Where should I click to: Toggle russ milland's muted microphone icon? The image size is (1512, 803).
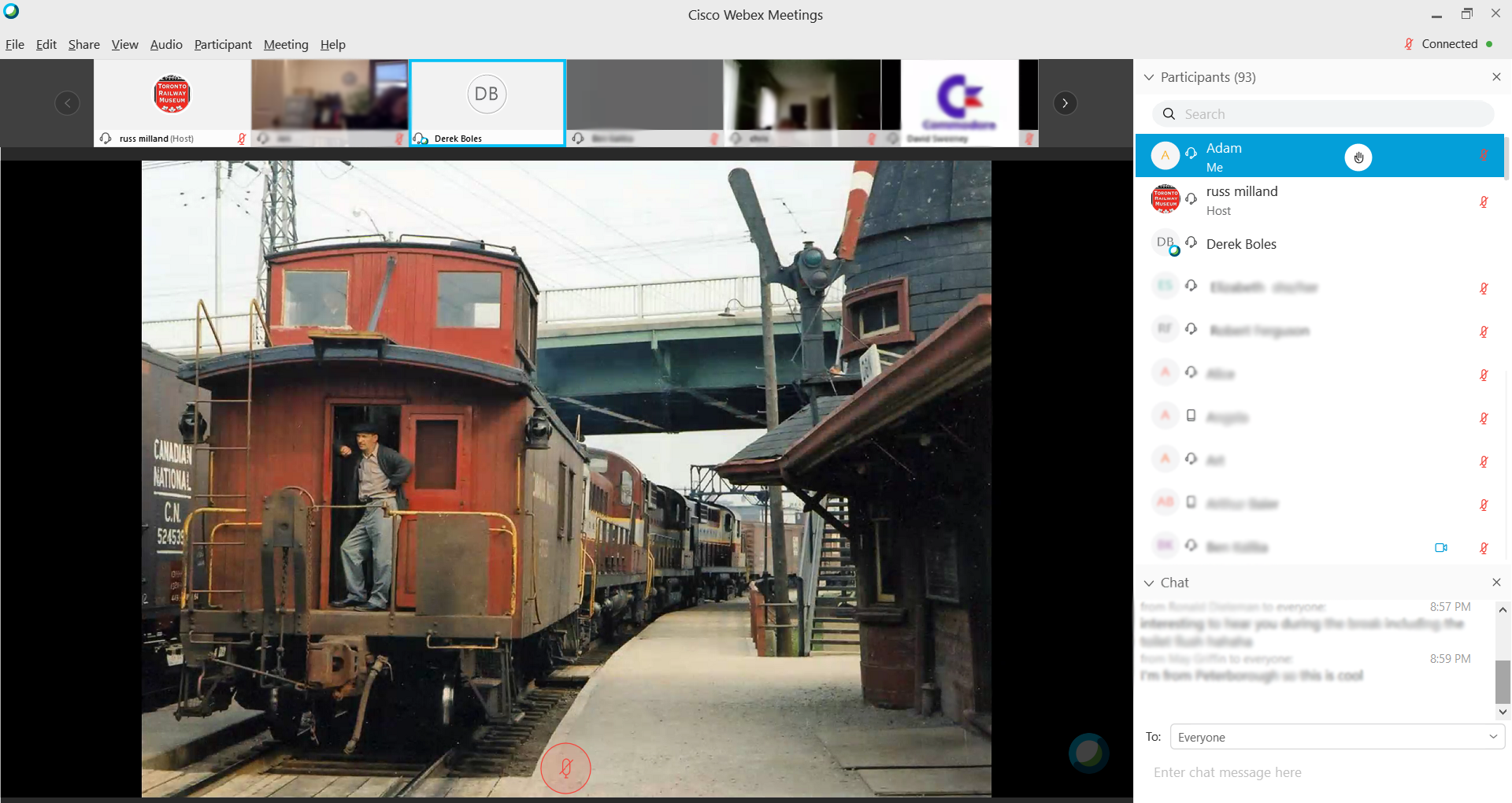click(x=1483, y=202)
